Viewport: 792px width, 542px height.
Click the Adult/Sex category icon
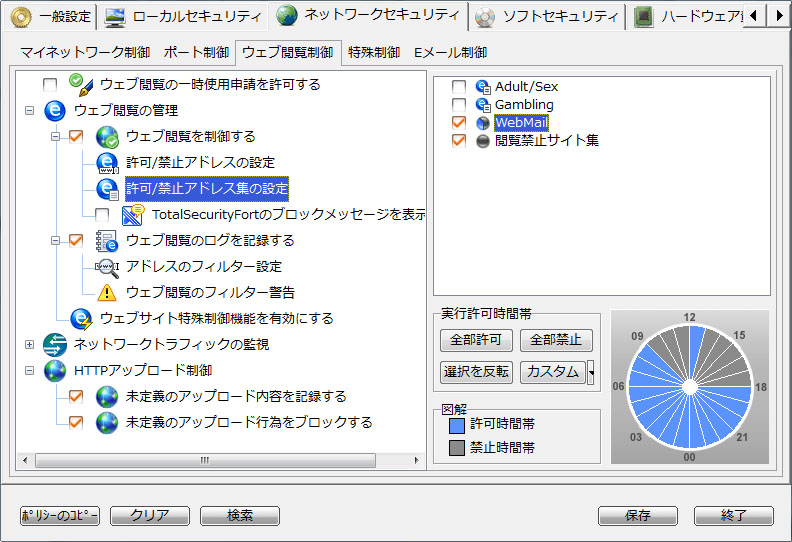[x=483, y=87]
